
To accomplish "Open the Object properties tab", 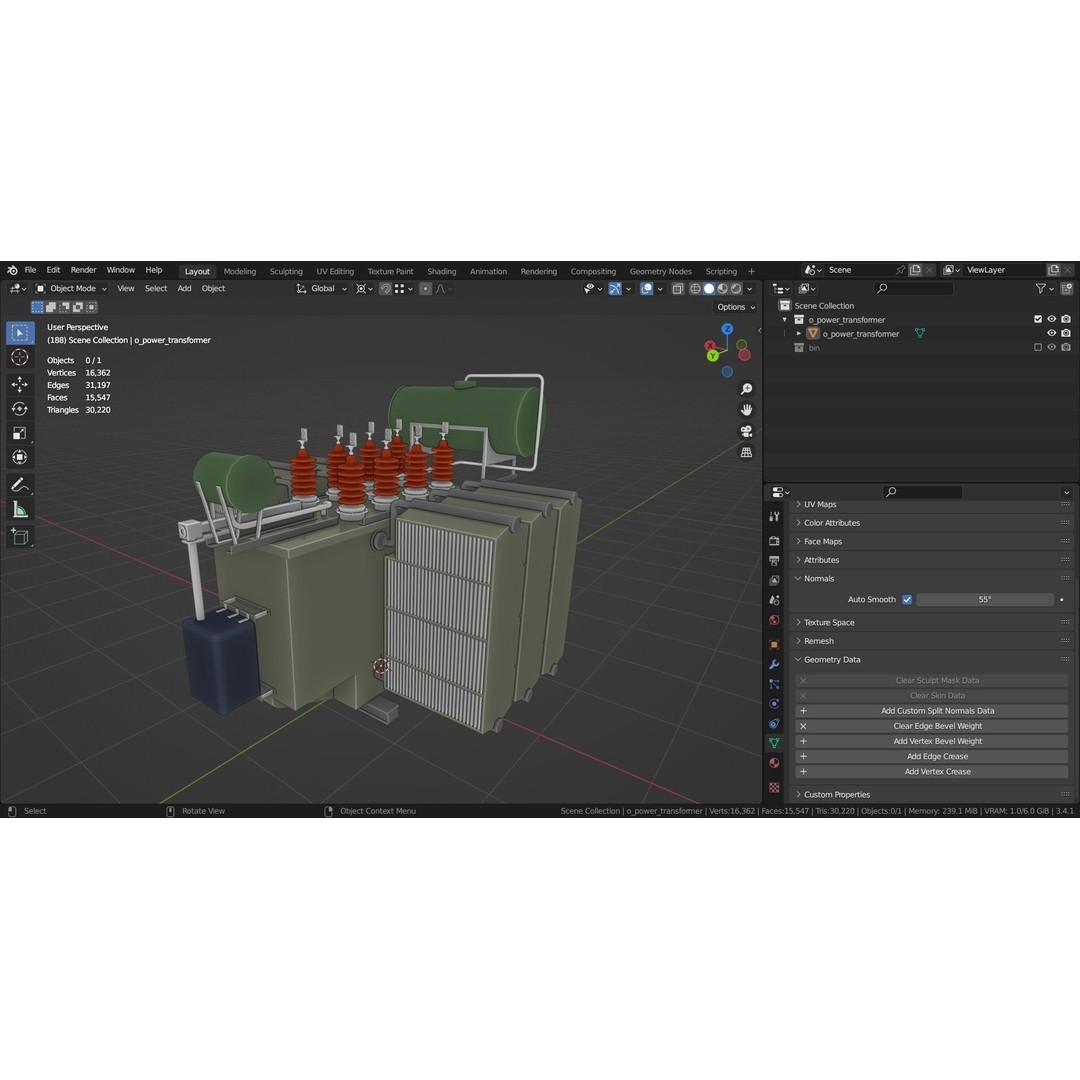I will tap(774, 645).
